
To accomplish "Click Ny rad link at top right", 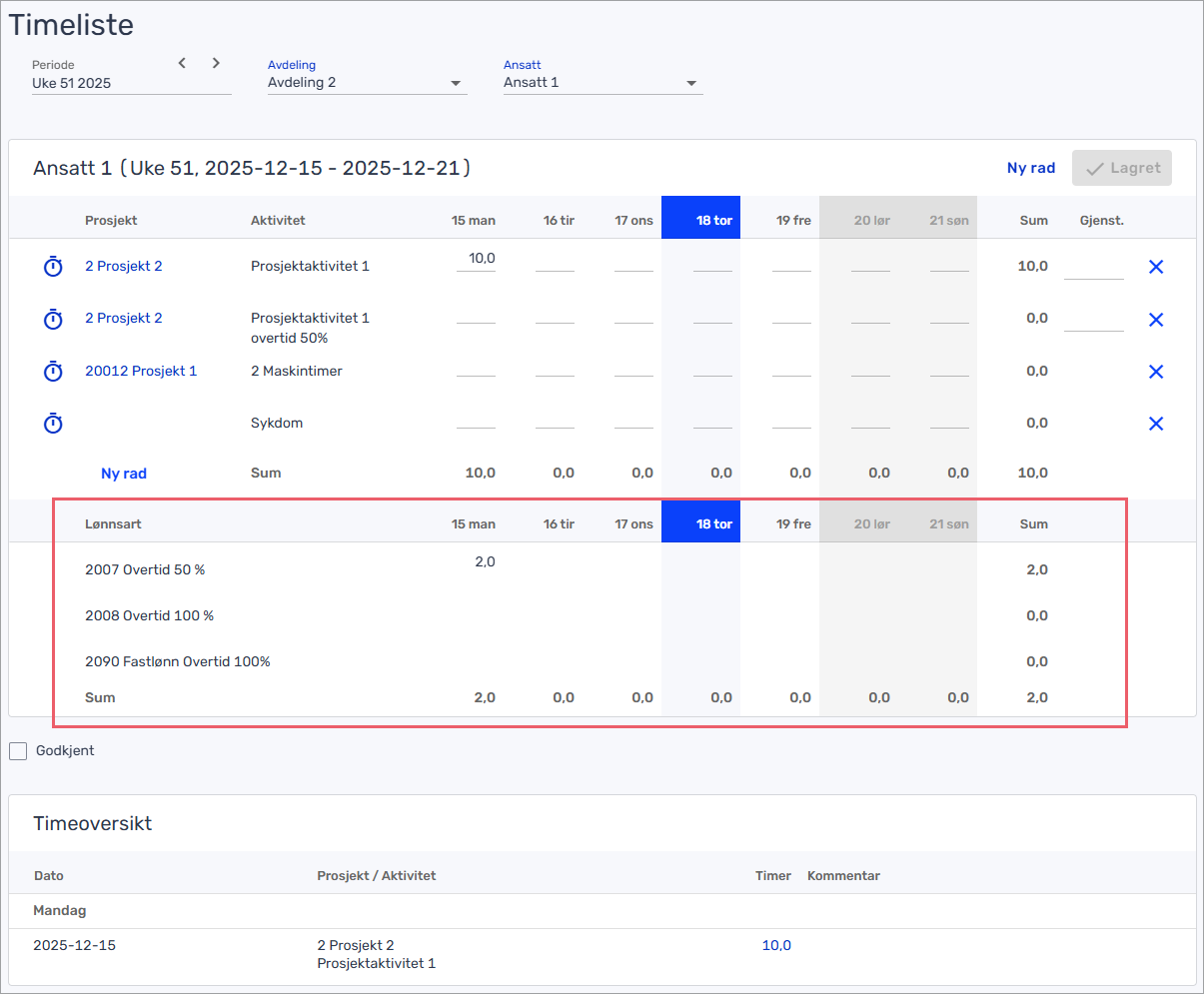I will pyautogui.click(x=1030, y=168).
